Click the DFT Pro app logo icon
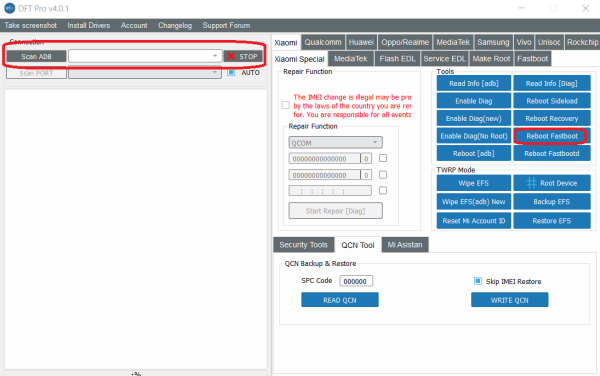The width and height of the screenshot is (600, 376). coord(9,8)
